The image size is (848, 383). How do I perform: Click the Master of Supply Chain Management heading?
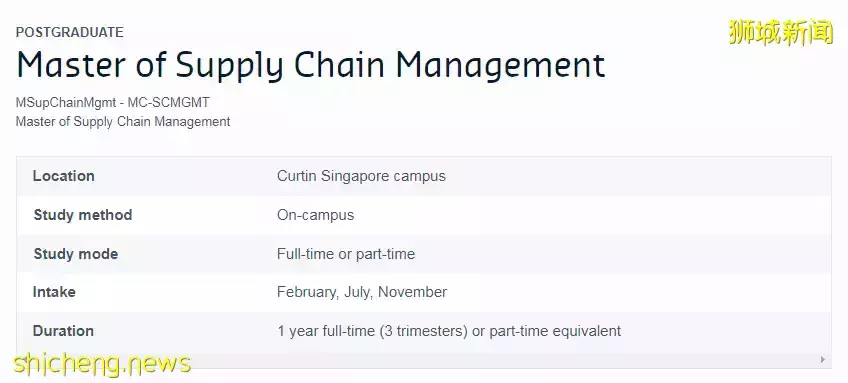click(x=310, y=65)
